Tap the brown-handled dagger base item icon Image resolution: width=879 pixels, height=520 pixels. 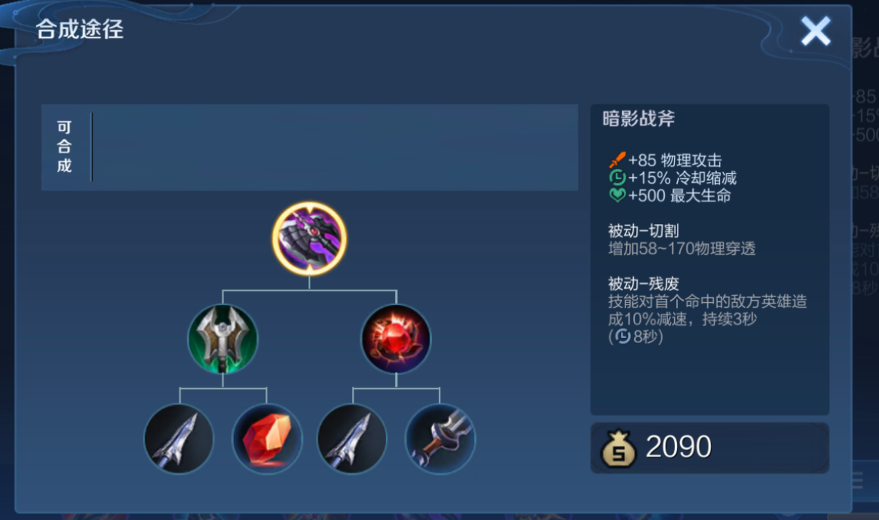pos(440,439)
